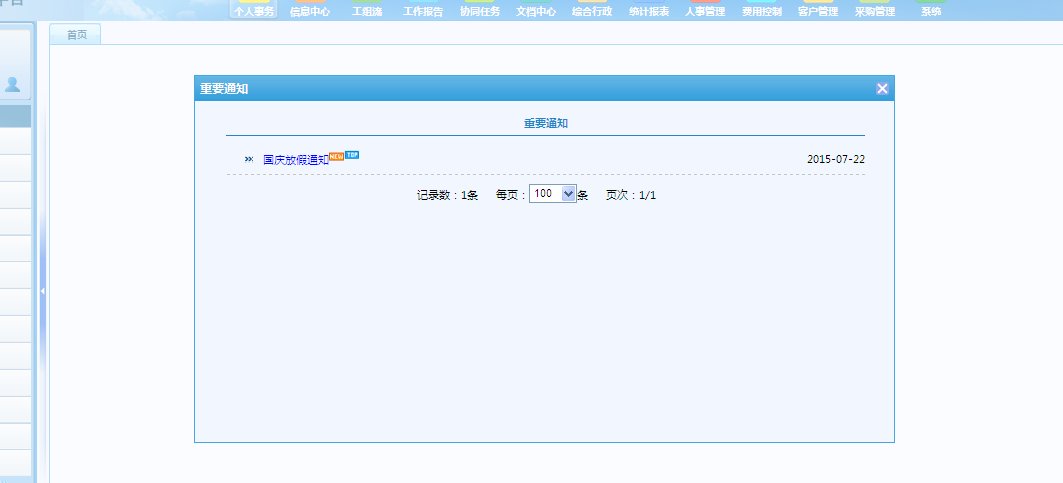Click the user profile icon in sidebar
The width and height of the screenshot is (1063, 483).
pyautogui.click(x=13, y=84)
